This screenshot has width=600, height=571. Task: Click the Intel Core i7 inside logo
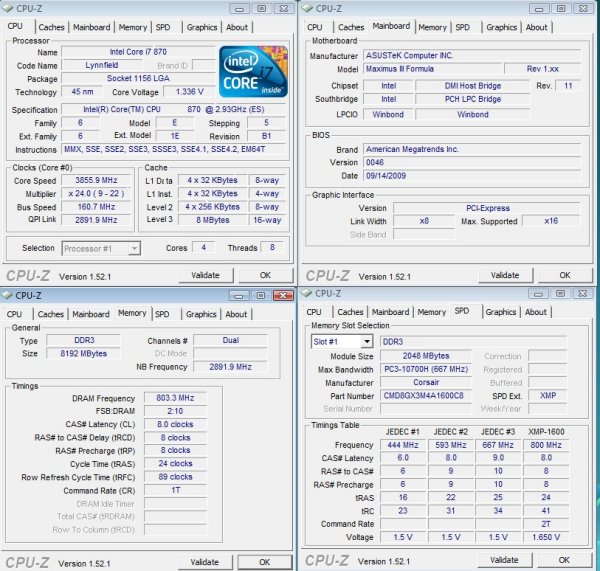point(253,71)
